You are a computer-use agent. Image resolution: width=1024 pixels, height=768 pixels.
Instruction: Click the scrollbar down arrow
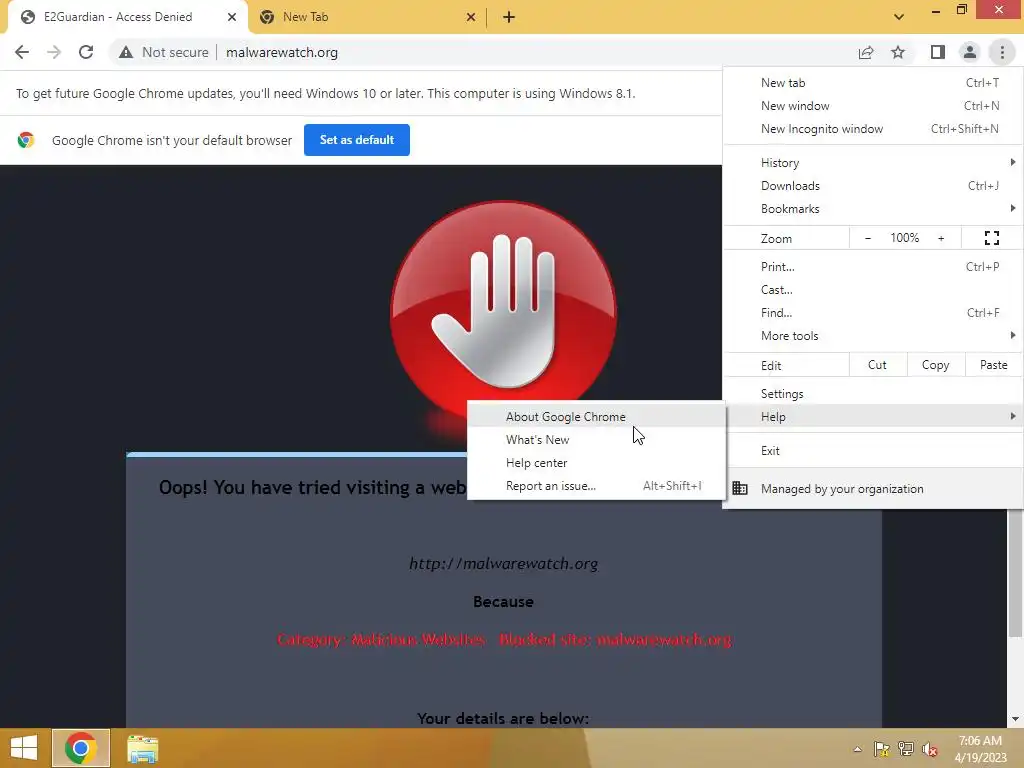pyautogui.click(x=1015, y=719)
